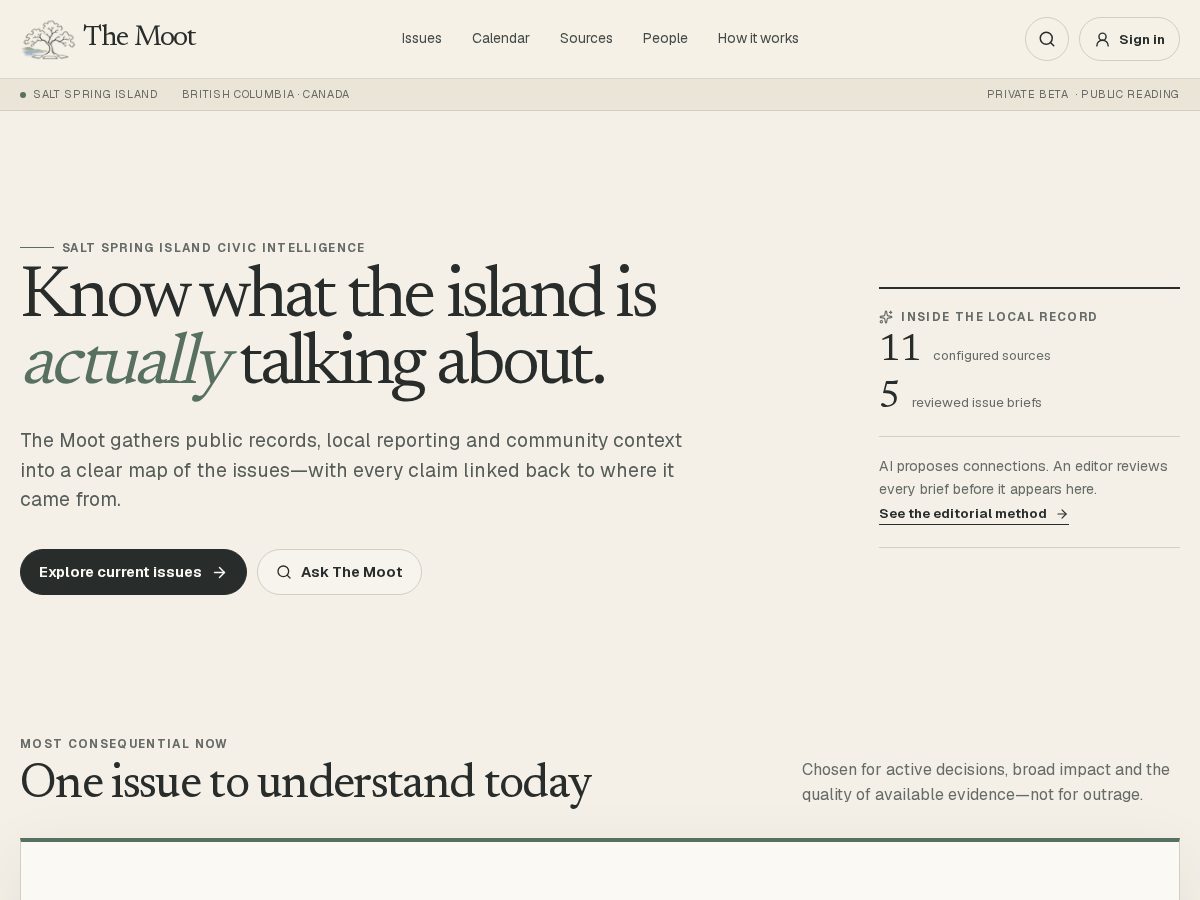Click the Private Beta label
The image size is (1200, 900).
point(1027,95)
